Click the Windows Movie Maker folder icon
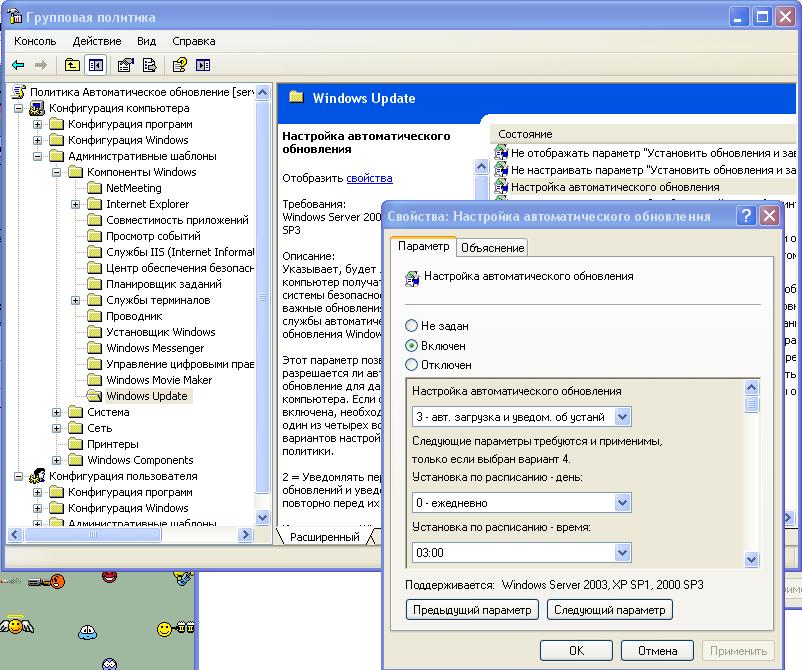 tap(95, 379)
